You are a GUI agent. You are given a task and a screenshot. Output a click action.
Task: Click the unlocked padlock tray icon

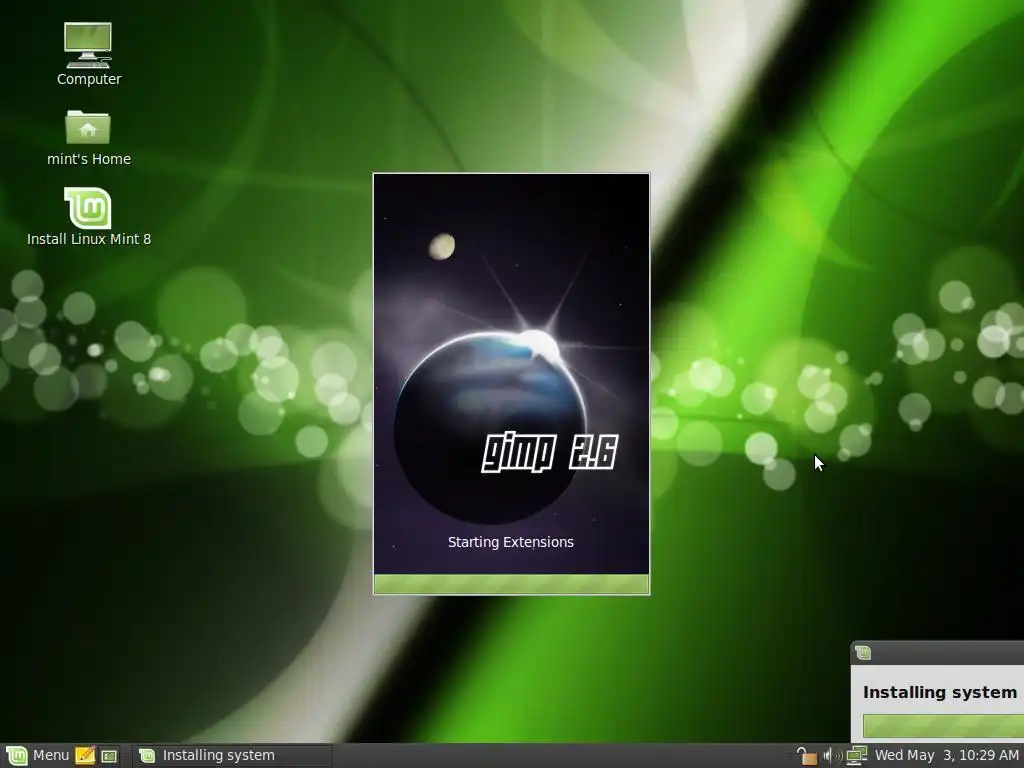click(x=807, y=756)
